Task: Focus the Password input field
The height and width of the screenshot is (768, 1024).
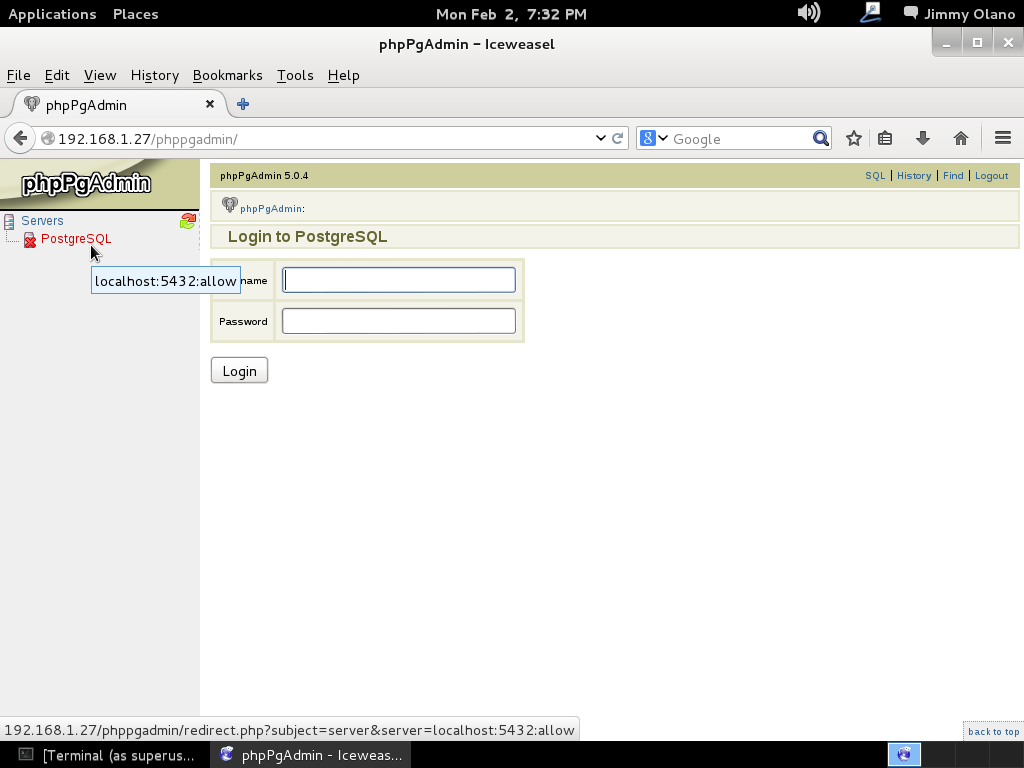Action: (398, 321)
